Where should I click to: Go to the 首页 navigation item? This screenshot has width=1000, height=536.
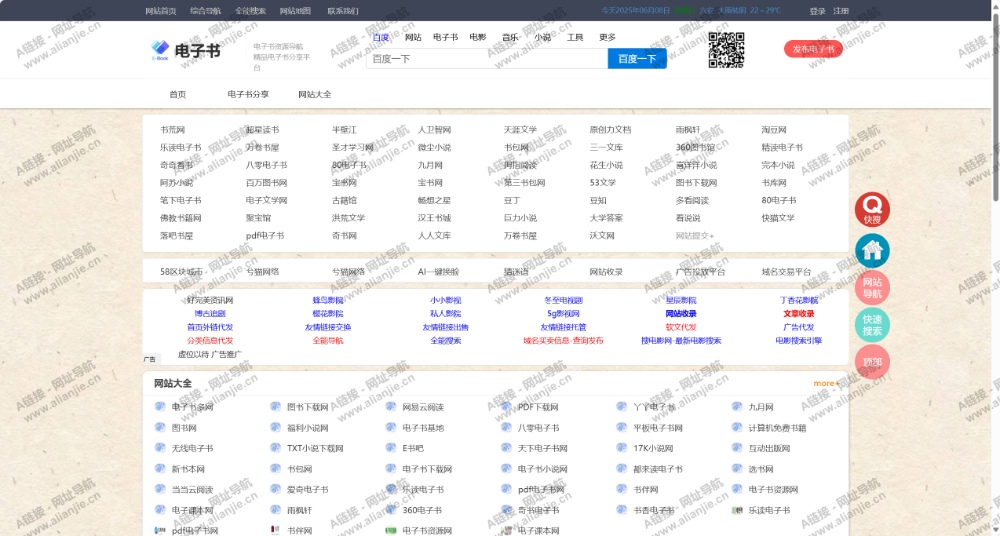[177, 94]
